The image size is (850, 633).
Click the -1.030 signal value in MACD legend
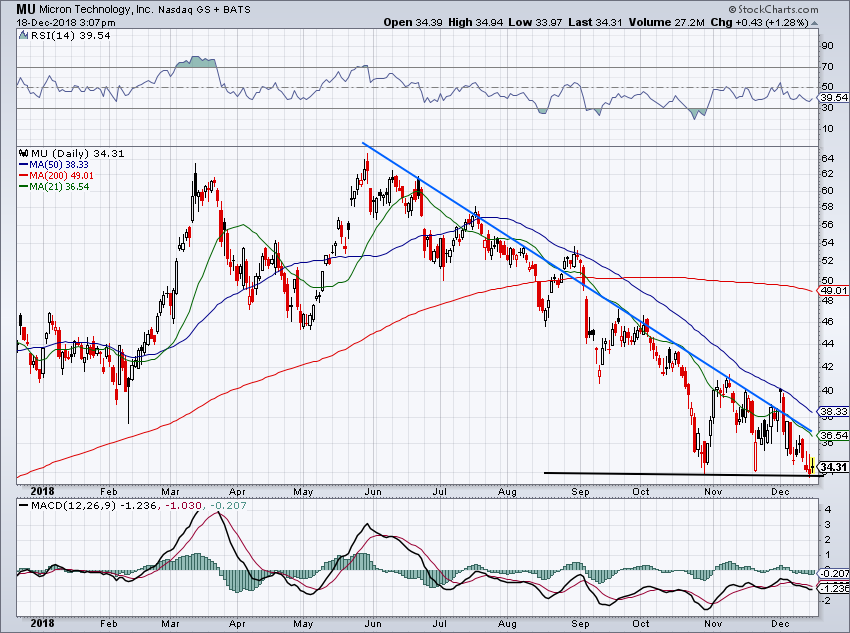183,506
